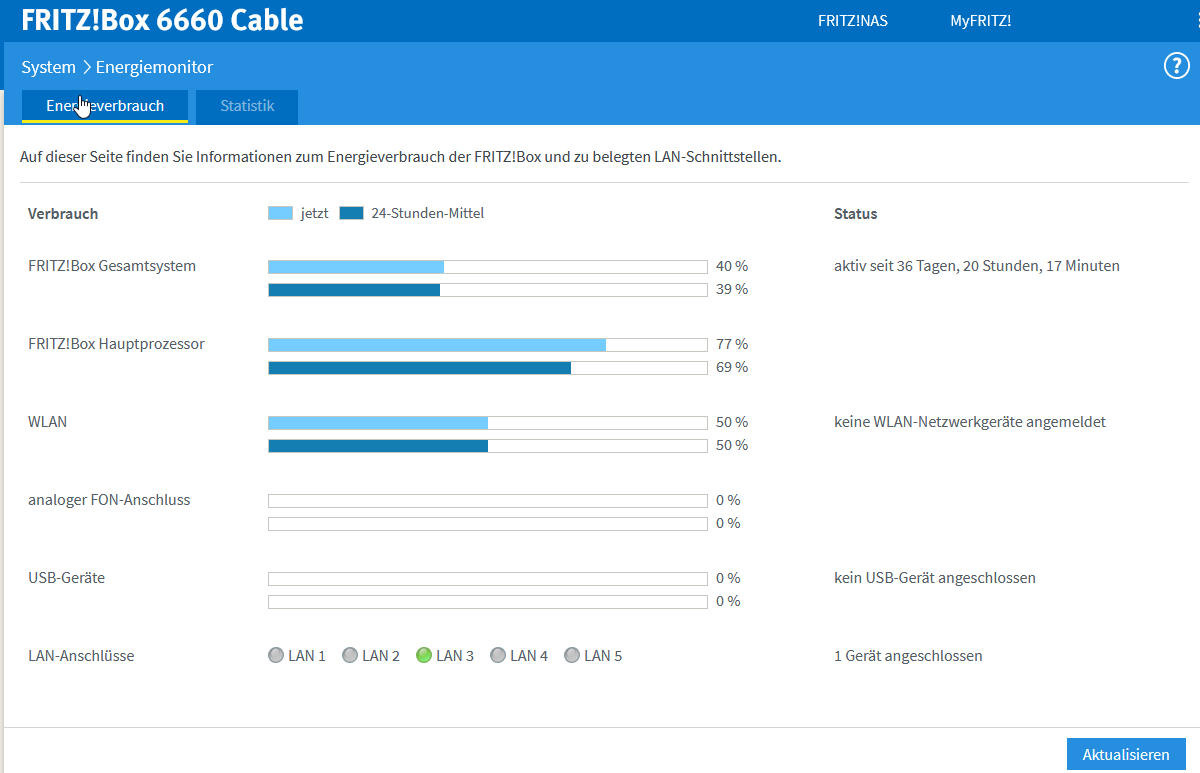The image size is (1200, 773).
Task: Click the light blue 'jetzt' legend swatch
Action: point(279,212)
